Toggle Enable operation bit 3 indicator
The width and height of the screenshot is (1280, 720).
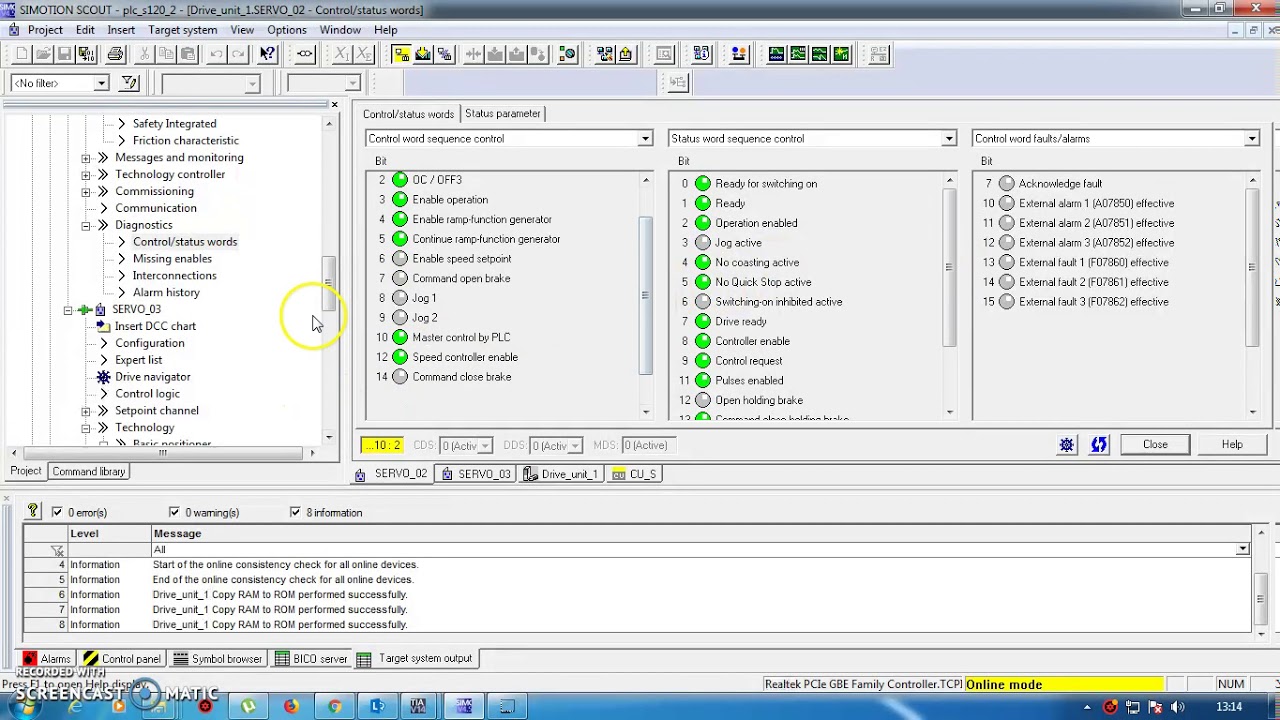[400, 200]
